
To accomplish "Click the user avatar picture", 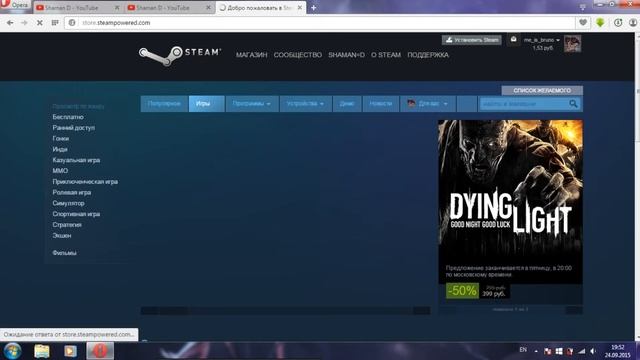I will 572,44.
